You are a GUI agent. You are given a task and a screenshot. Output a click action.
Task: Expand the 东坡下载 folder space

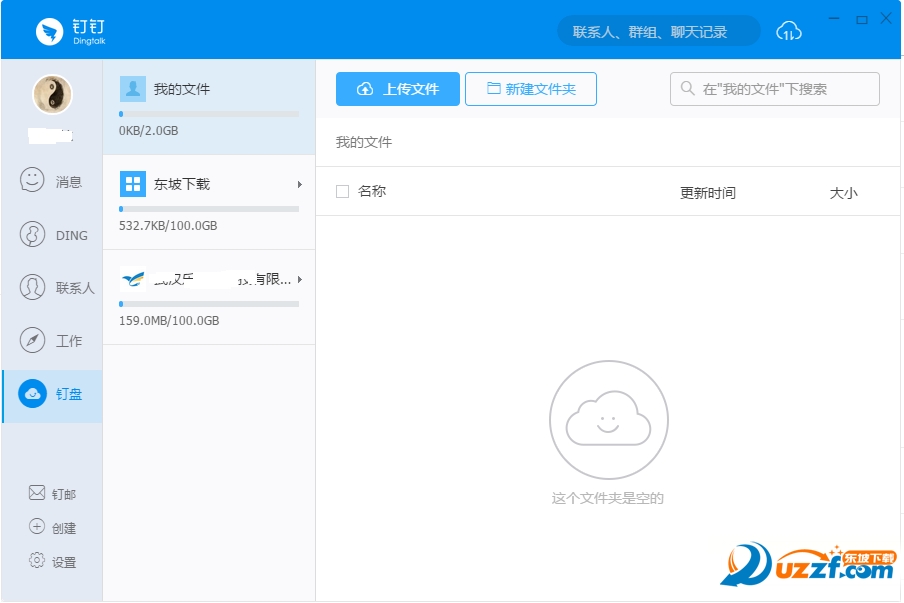[298, 184]
